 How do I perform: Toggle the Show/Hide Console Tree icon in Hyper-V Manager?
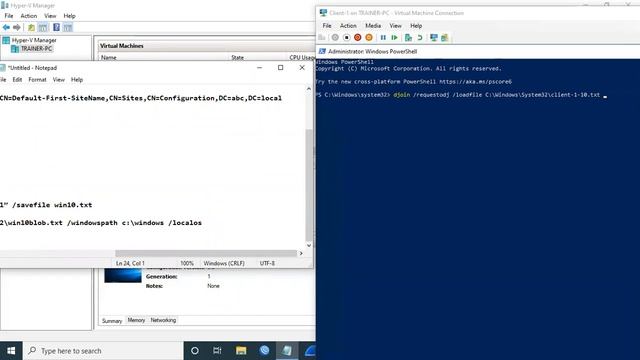[x=43, y=27]
